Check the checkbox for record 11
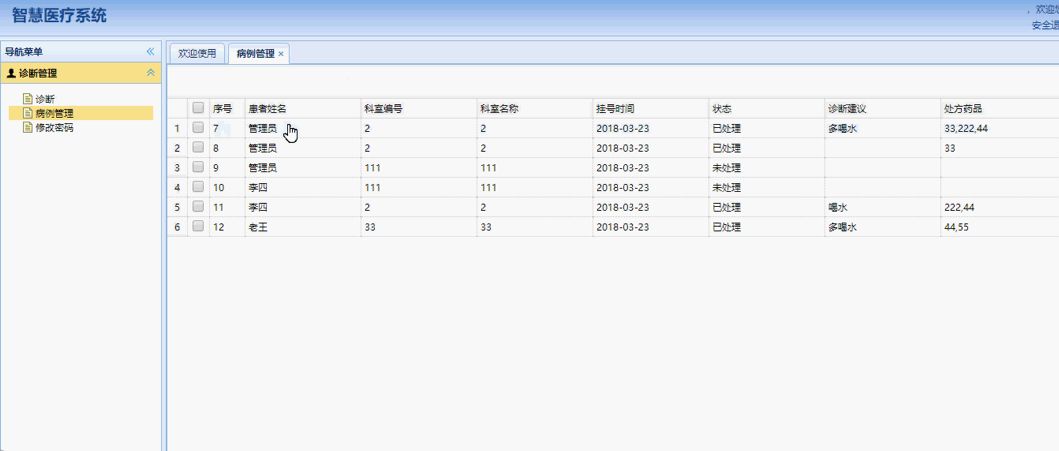 (198, 206)
